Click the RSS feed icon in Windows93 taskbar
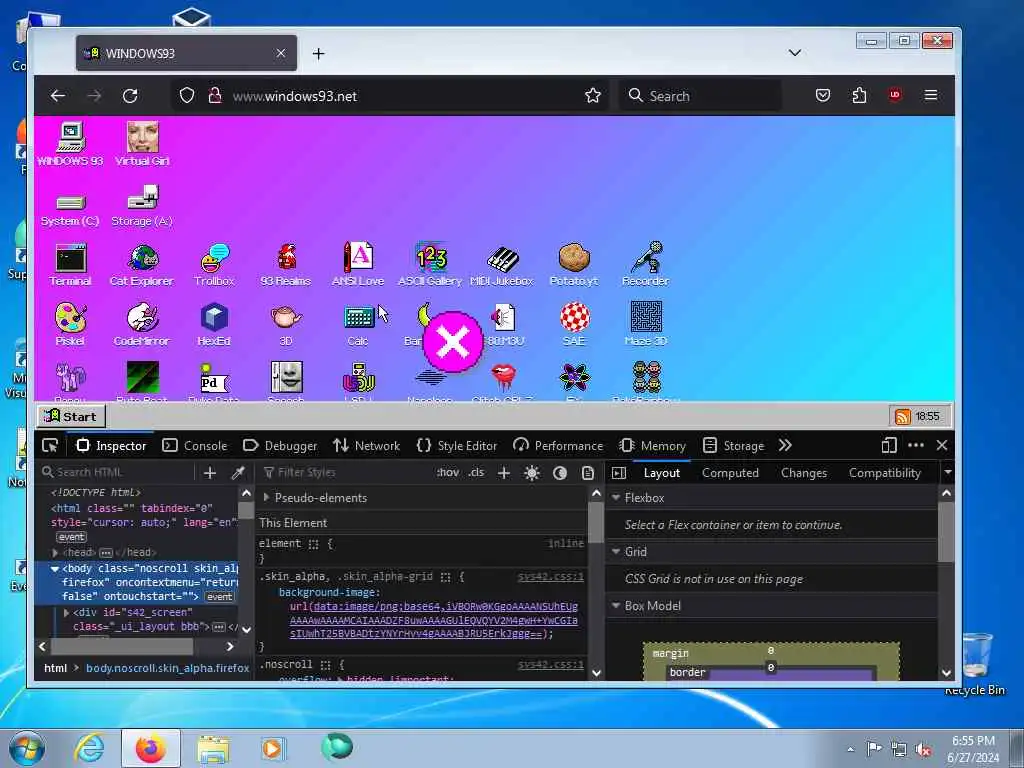 click(903, 417)
